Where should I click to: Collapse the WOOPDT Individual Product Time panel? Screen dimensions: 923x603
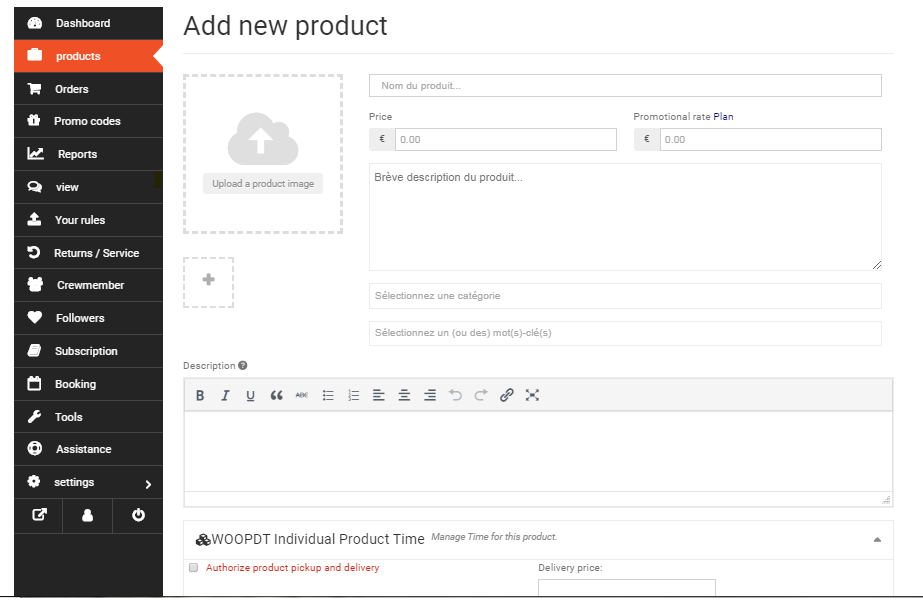[877, 539]
